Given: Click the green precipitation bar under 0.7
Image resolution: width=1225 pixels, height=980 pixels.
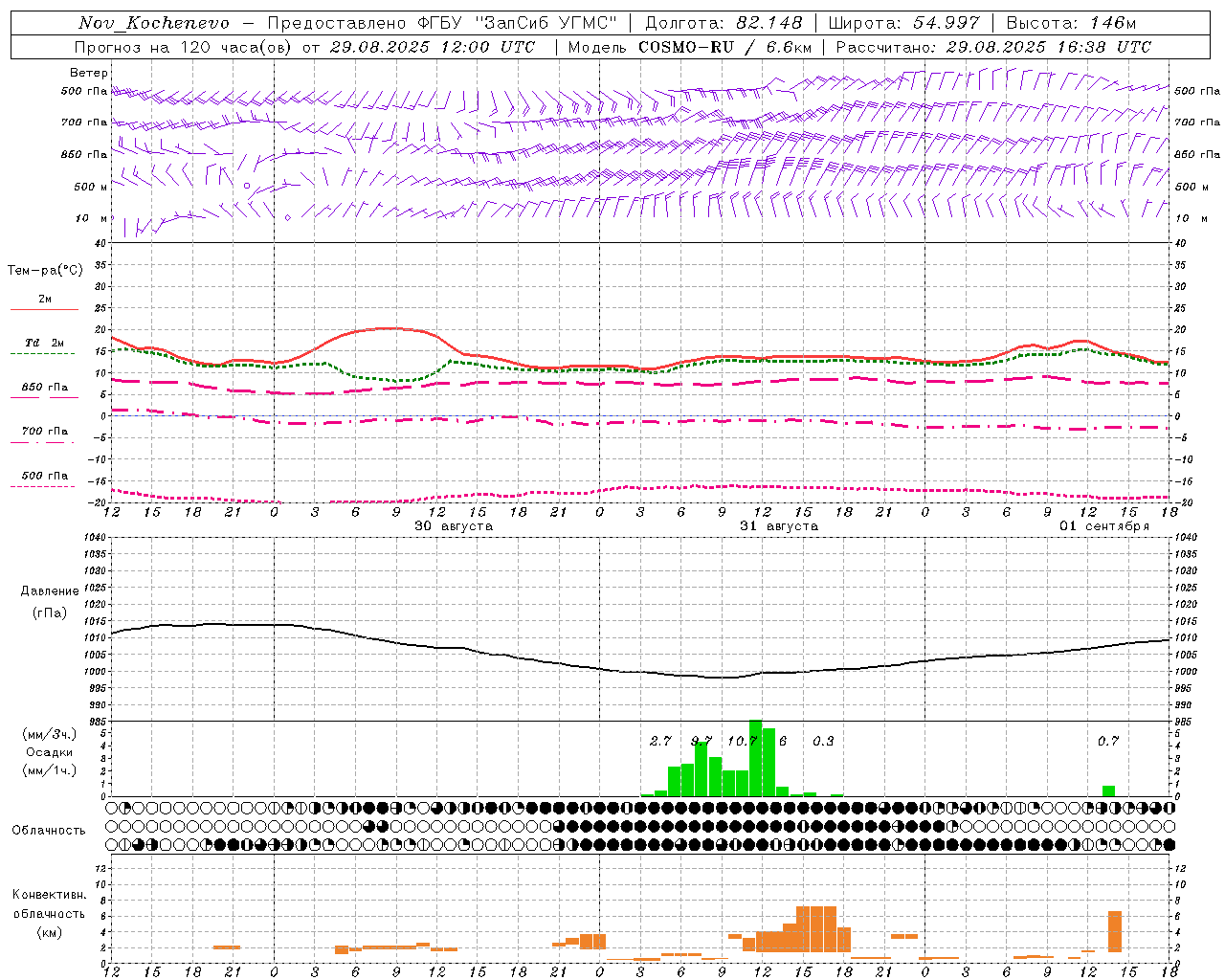Looking at the screenshot, I should (x=1108, y=791).
